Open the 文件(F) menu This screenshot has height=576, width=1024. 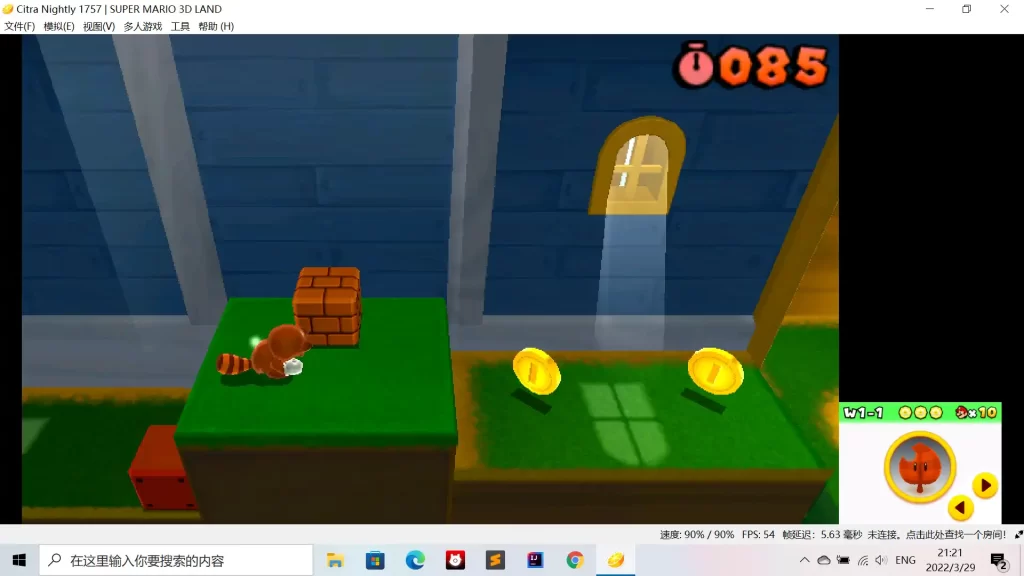coord(19,27)
